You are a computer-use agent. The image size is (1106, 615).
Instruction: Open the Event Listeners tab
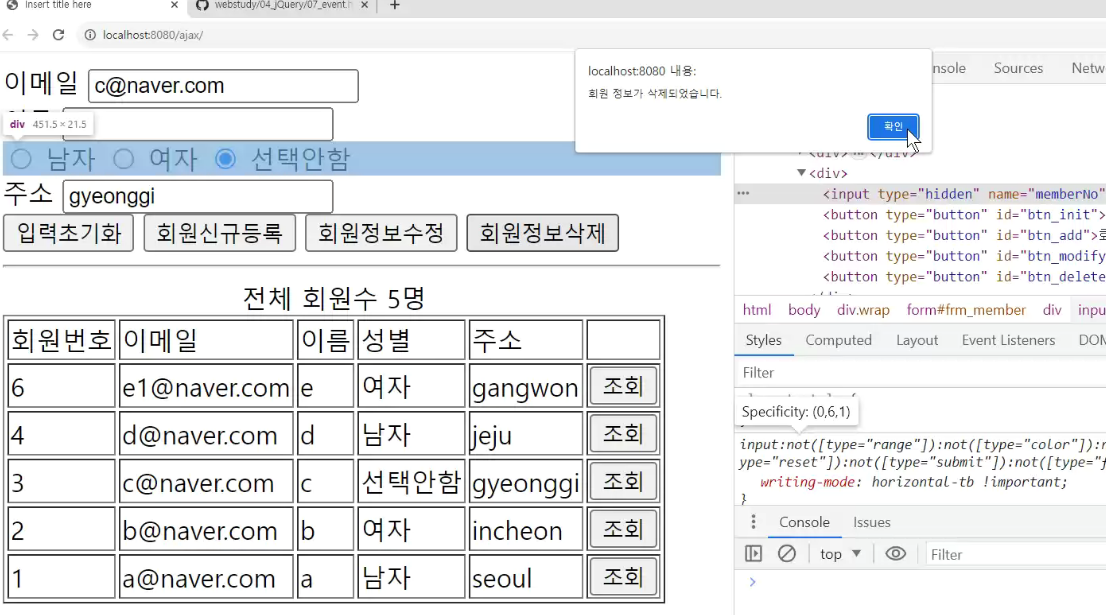pyautogui.click(x=1008, y=340)
